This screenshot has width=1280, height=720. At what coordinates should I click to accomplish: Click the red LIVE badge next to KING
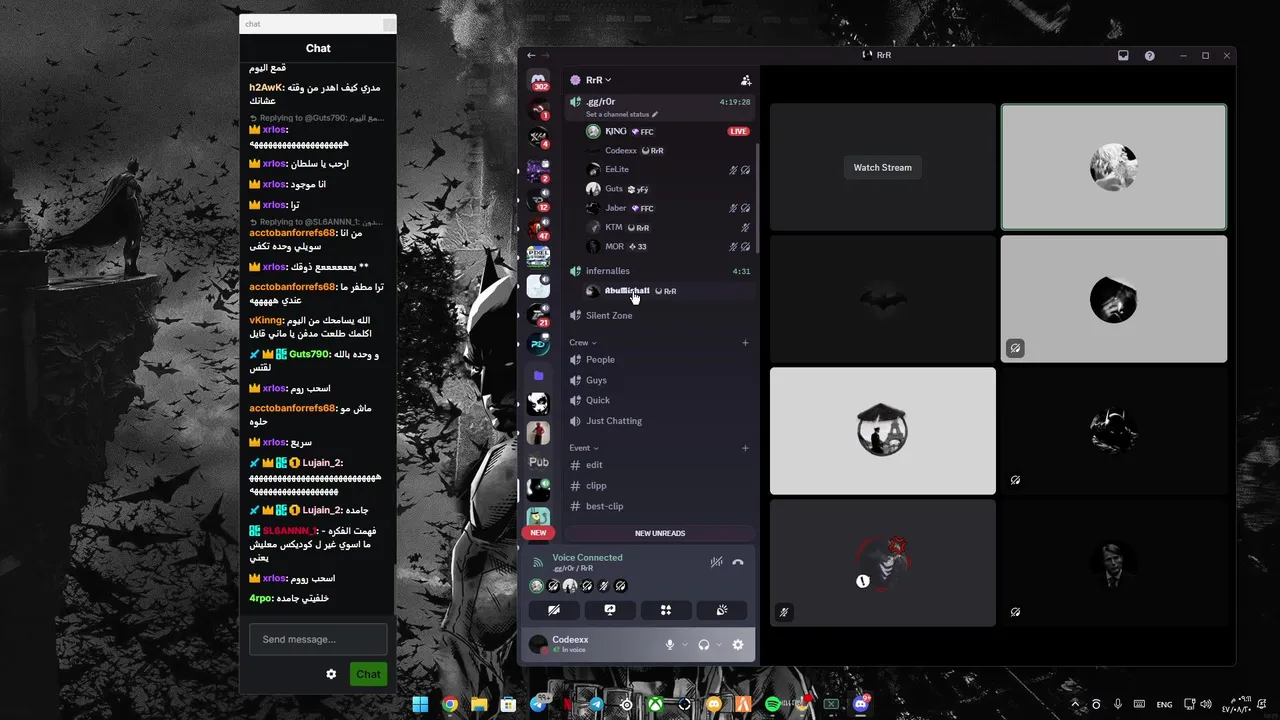[738, 131]
